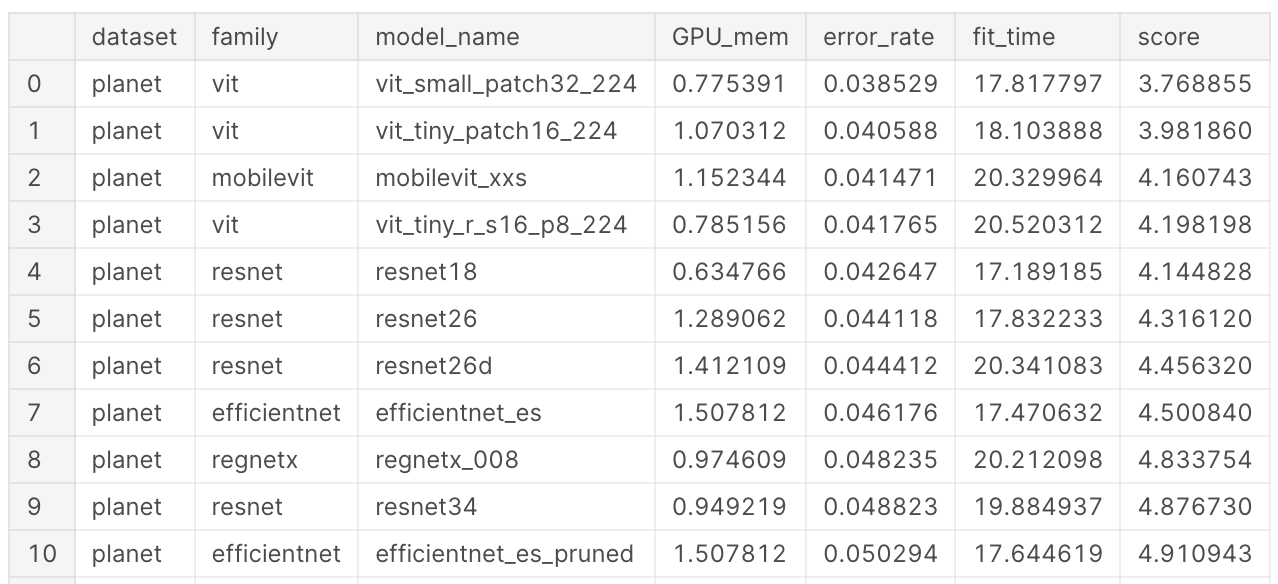The image size is (1278, 584).
Task: Click the GPU_mem value 0.785156
Action: [729, 225]
